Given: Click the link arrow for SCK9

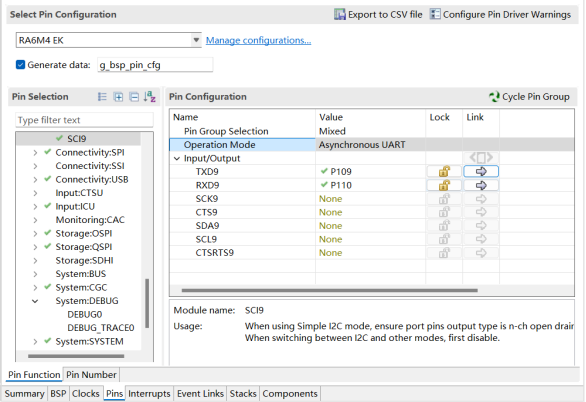Looking at the screenshot, I should (481, 199).
